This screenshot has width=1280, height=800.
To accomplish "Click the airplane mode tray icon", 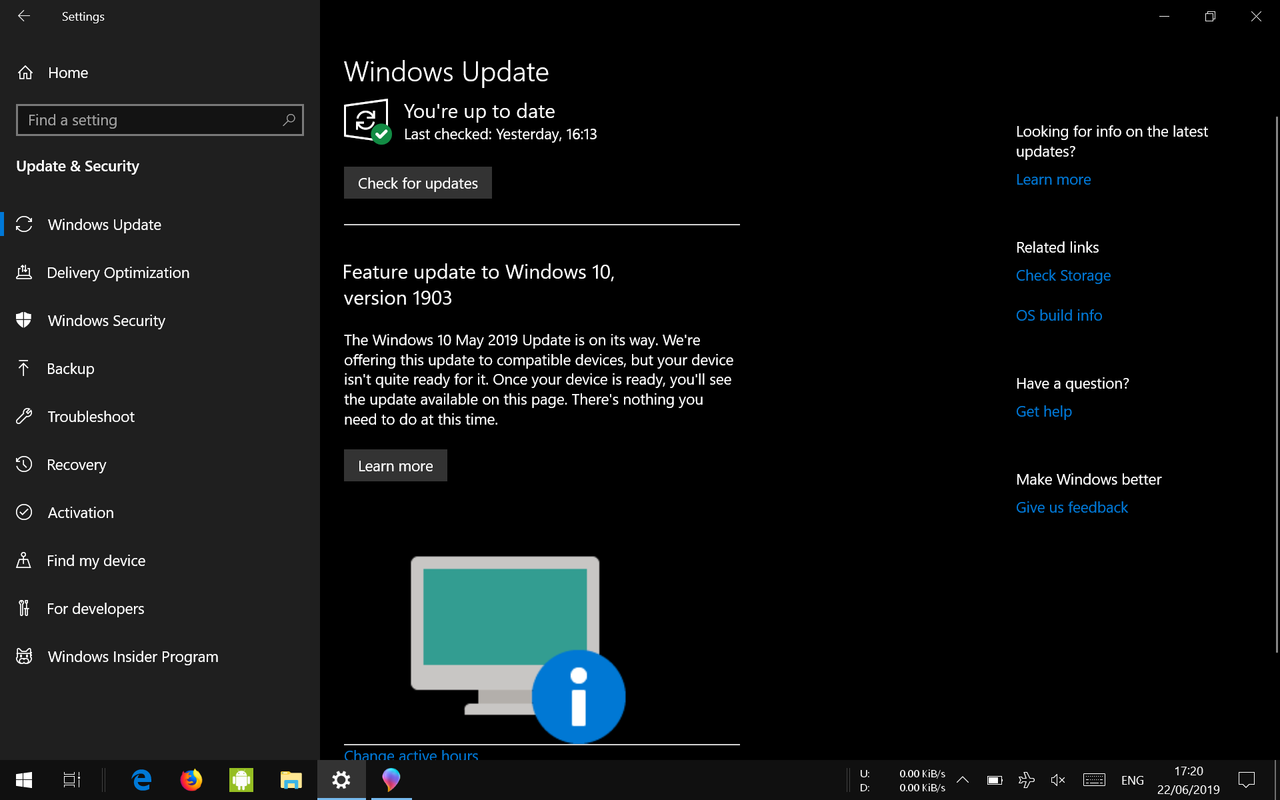I will [x=1026, y=780].
